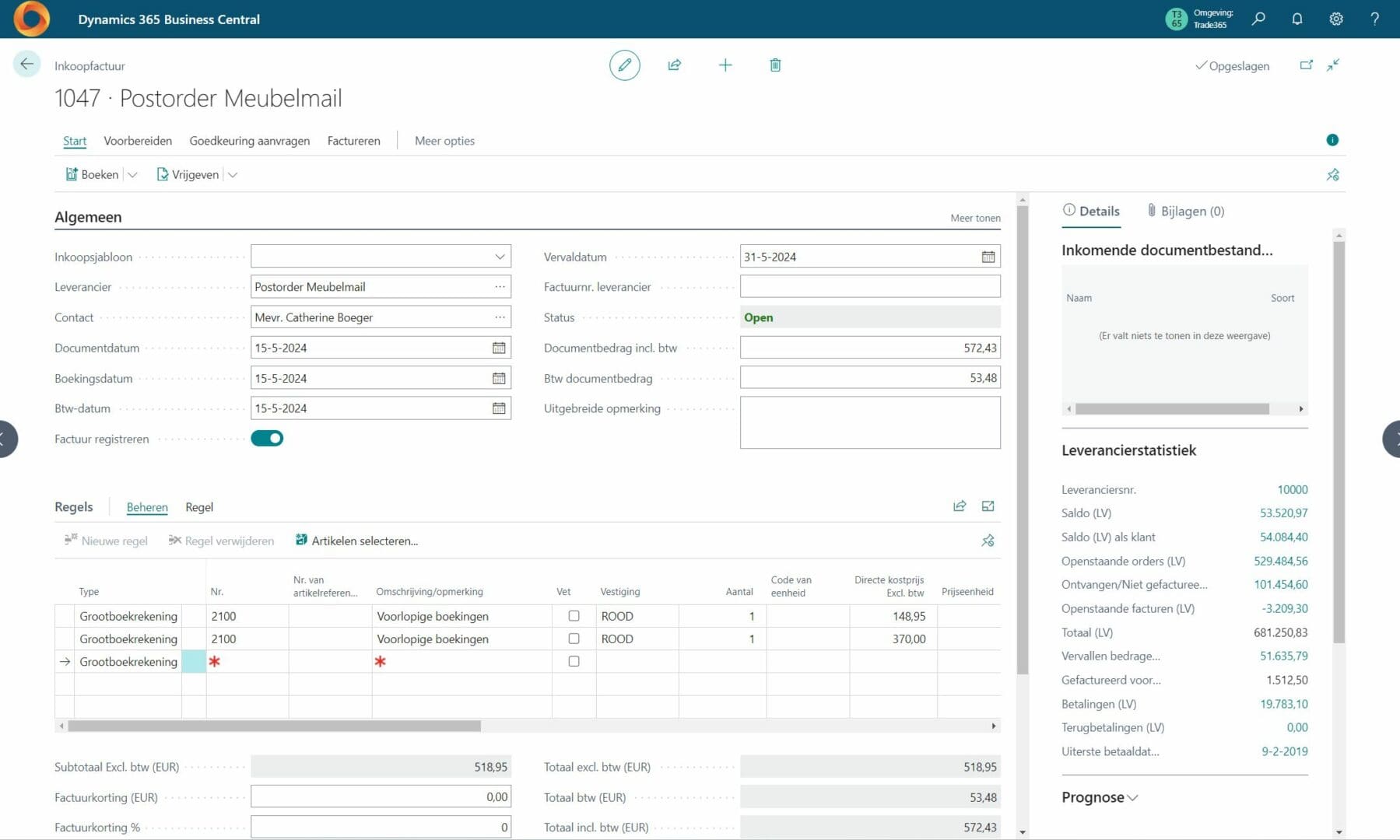Open the settings gear
The height and width of the screenshot is (840, 1400).
pyautogui.click(x=1336, y=19)
